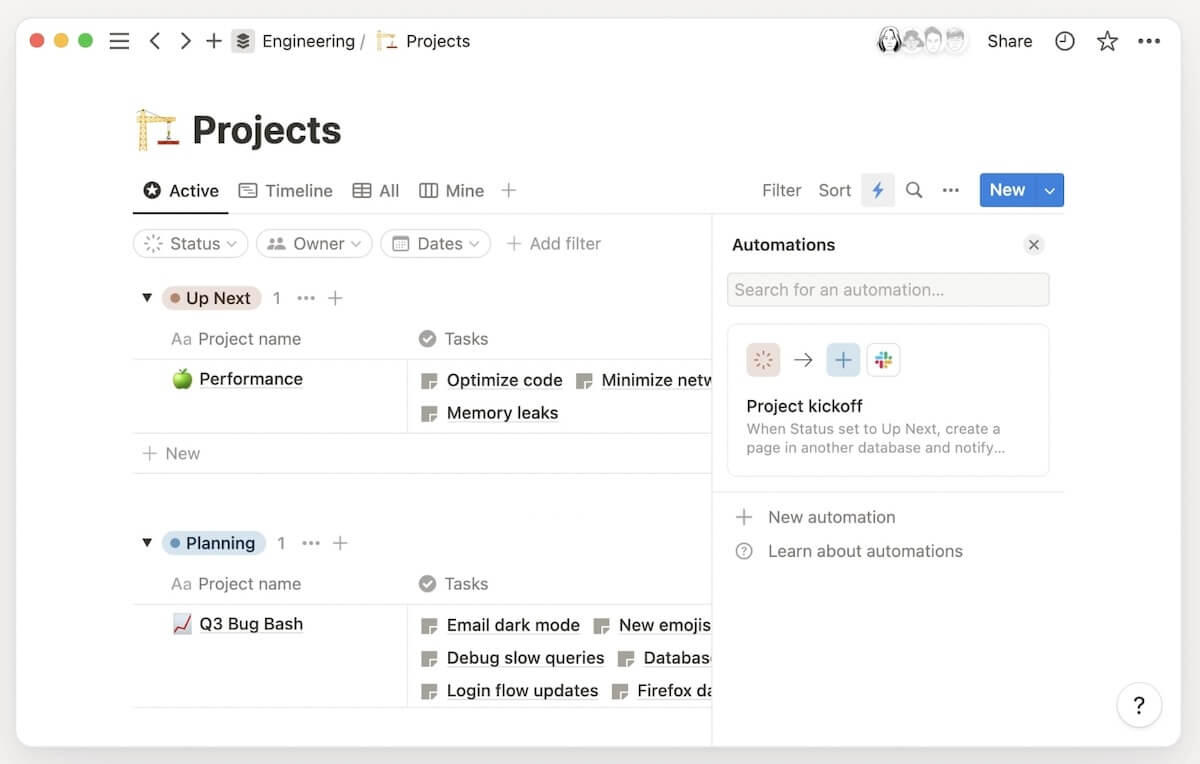Open Planning group three-dot menu
The image size is (1200, 764).
[x=311, y=543]
